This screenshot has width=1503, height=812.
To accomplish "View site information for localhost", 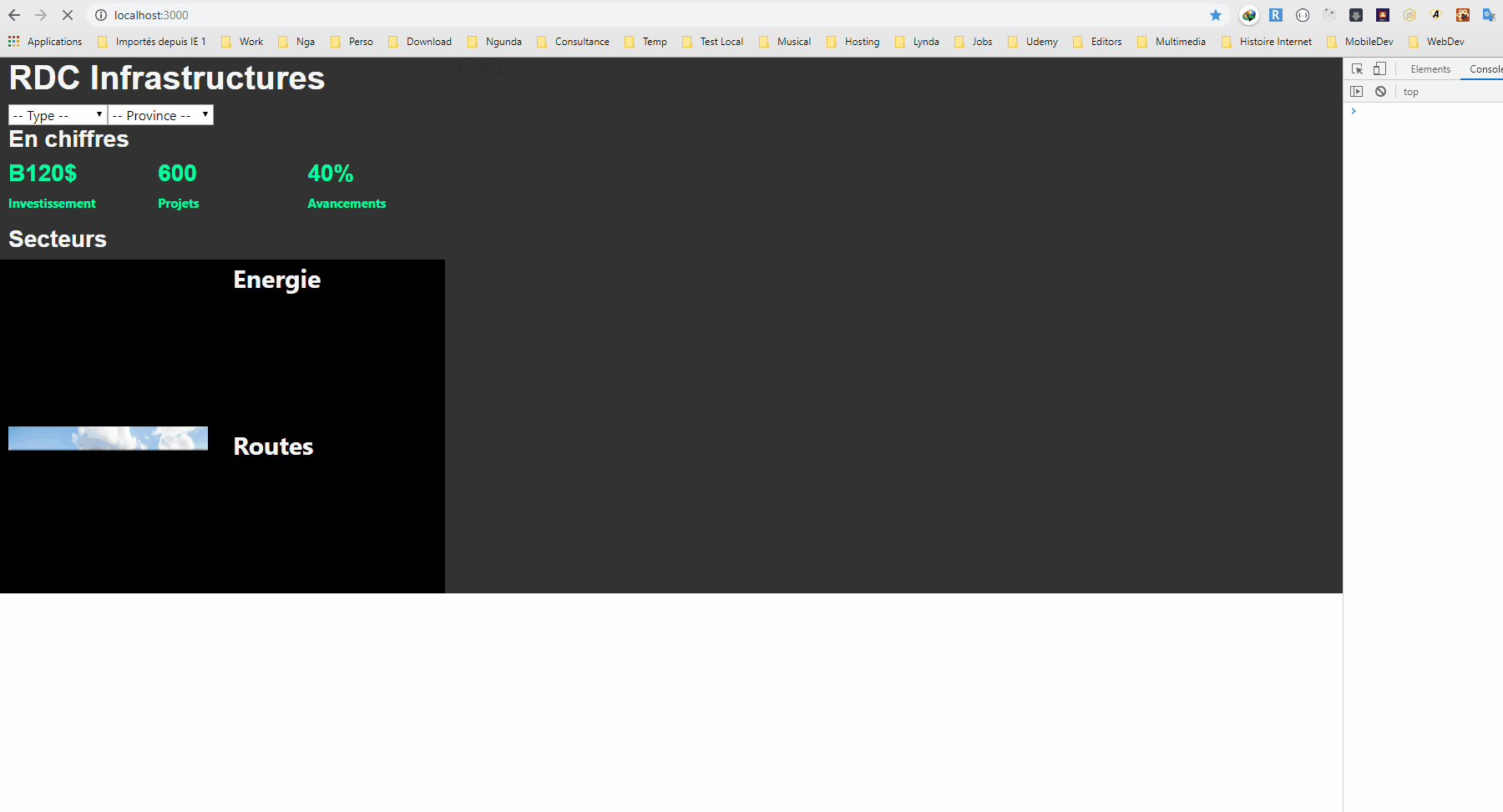I will (101, 15).
